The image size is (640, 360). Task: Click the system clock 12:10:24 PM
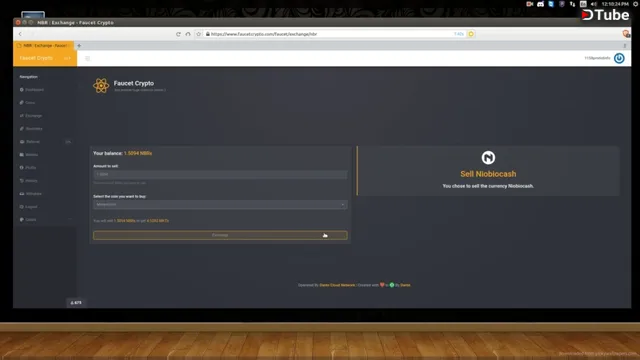coord(615,4)
